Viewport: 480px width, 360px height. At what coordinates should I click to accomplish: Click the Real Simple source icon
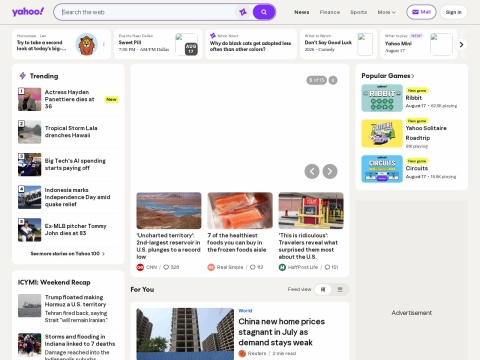click(x=211, y=267)
